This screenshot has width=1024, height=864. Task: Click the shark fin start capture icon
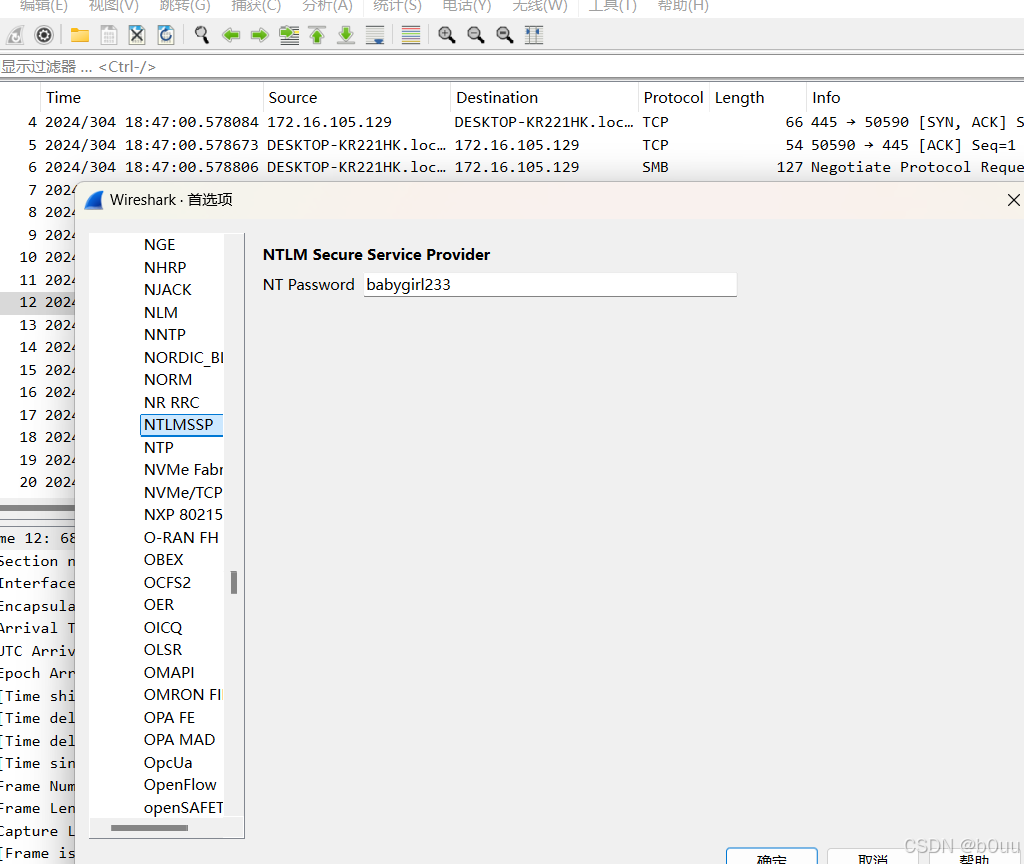[x=15, y=35]
